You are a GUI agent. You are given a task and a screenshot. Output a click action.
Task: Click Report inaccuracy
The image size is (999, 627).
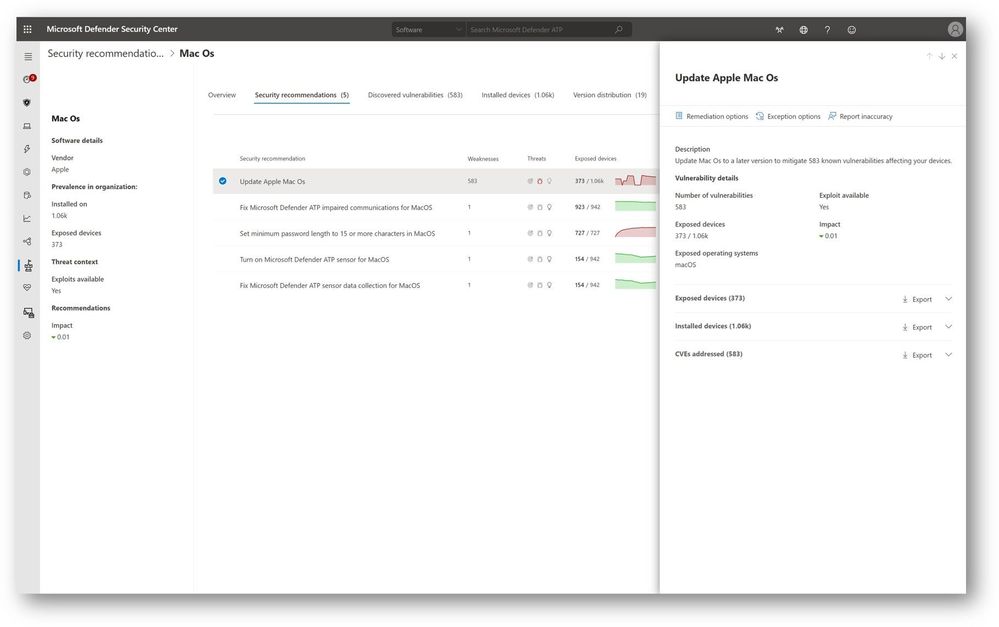click(860, 117)
